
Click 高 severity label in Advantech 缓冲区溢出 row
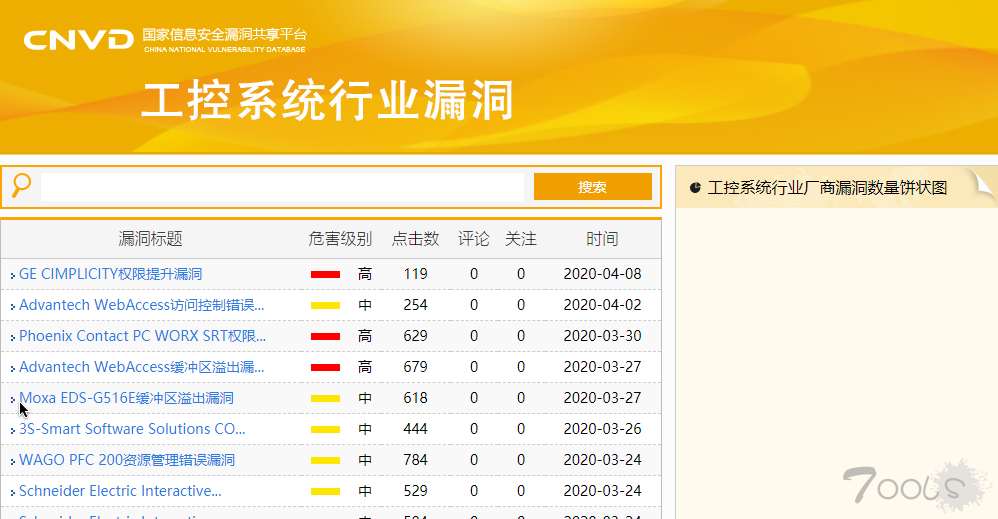[365, 367]
